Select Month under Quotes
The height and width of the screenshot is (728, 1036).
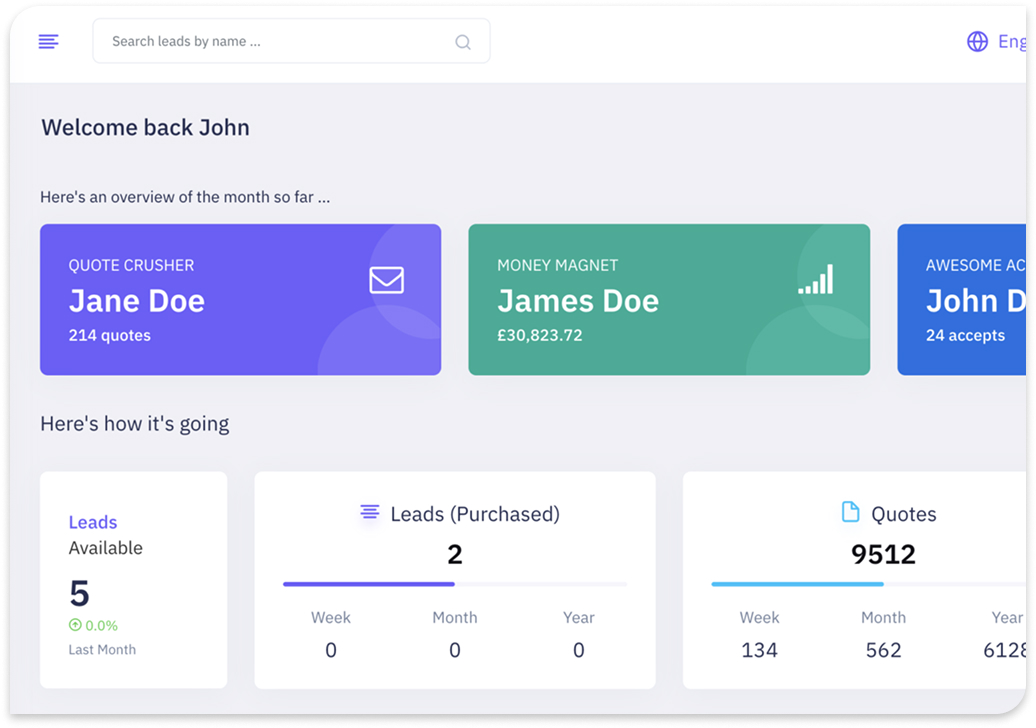point(883,618)
